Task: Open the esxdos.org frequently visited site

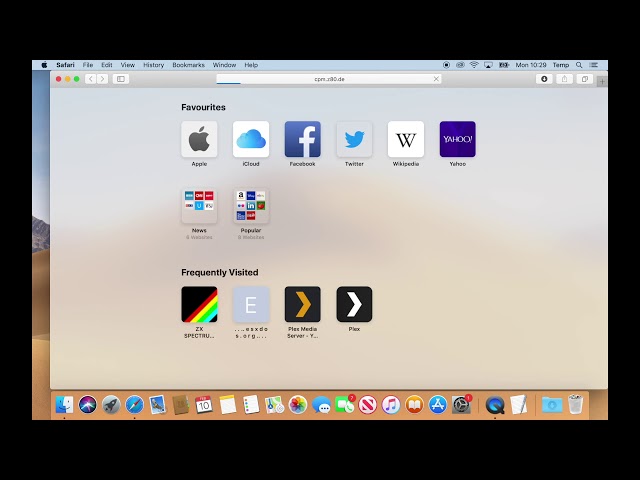Action: coord(251,304)
